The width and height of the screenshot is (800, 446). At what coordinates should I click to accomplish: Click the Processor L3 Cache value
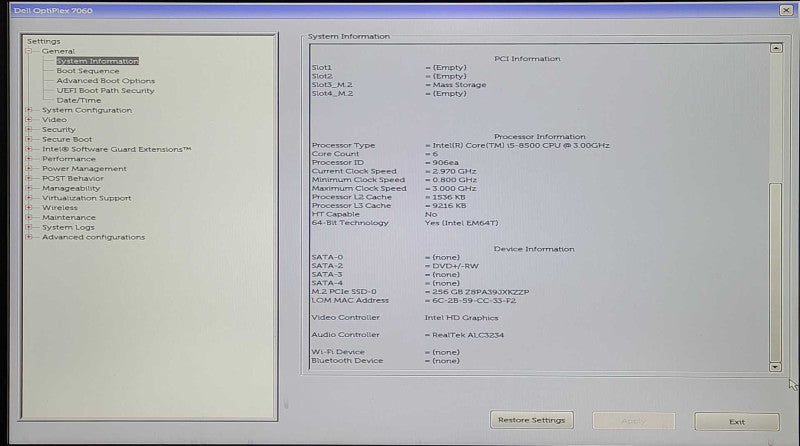pyautogui.click(x=449, y=206)
